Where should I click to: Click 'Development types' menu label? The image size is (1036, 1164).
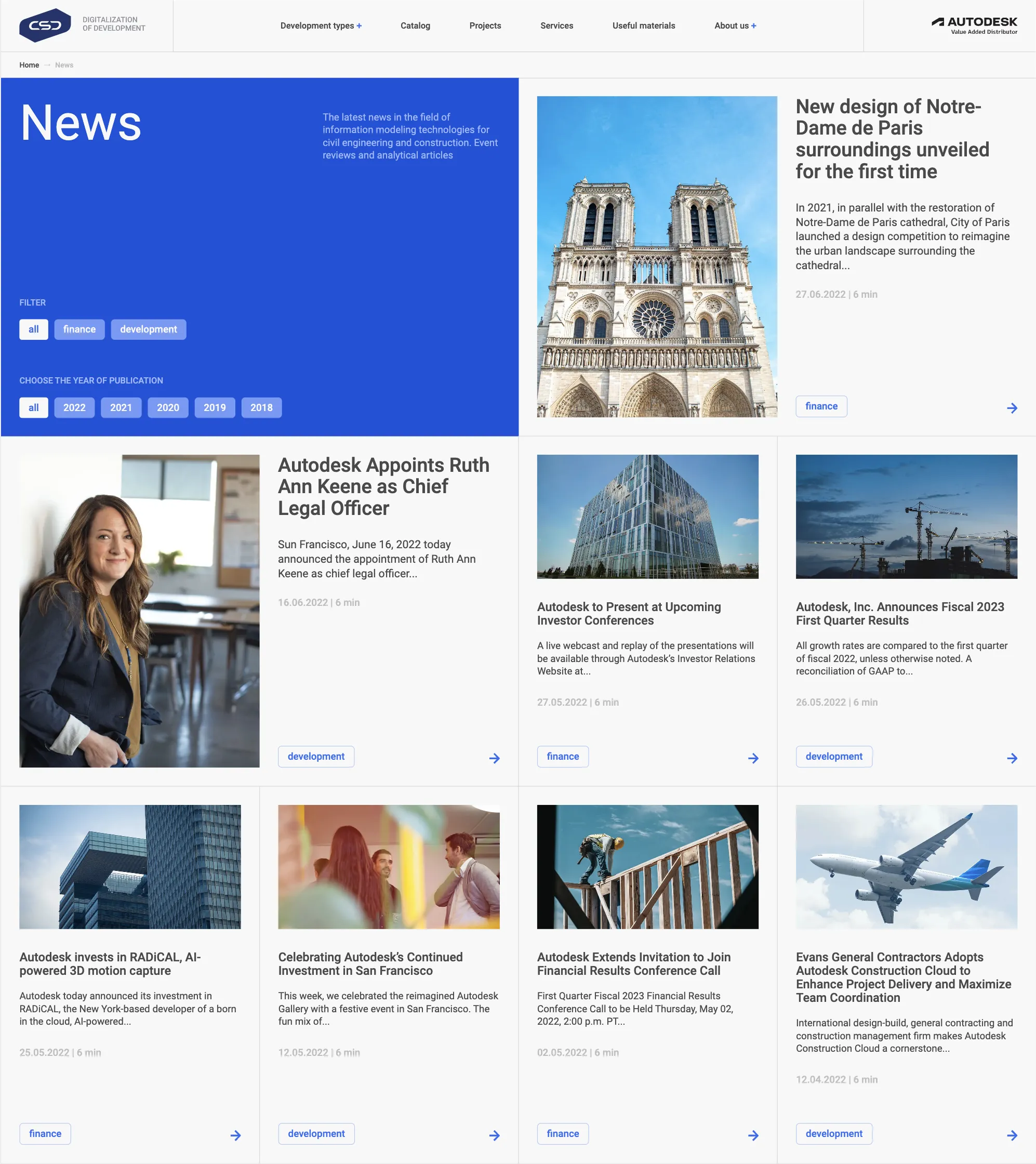[x=317, y=25]
